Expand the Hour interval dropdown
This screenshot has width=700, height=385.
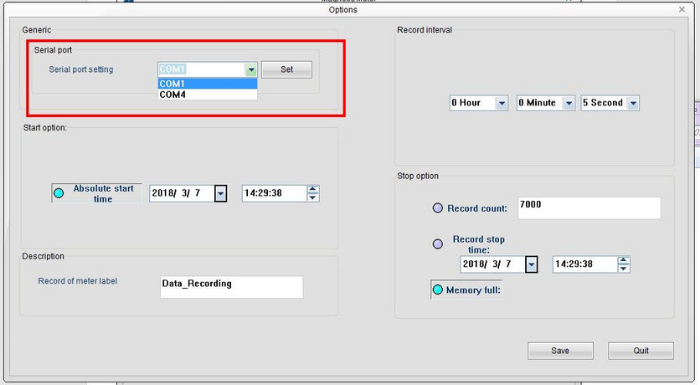(x=502, y=103)
